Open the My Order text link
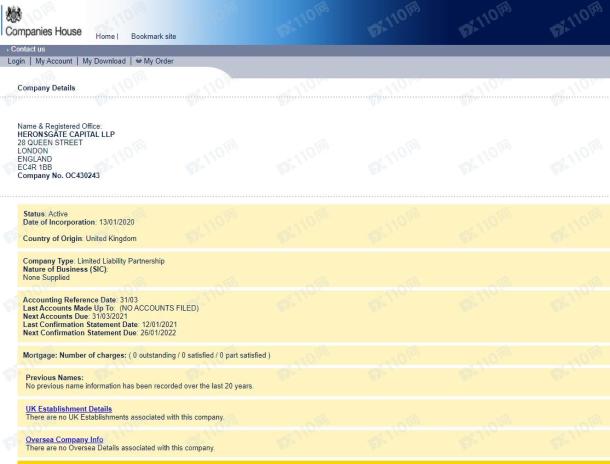Viewport: 610px width, 464px height. coord(158,61)
